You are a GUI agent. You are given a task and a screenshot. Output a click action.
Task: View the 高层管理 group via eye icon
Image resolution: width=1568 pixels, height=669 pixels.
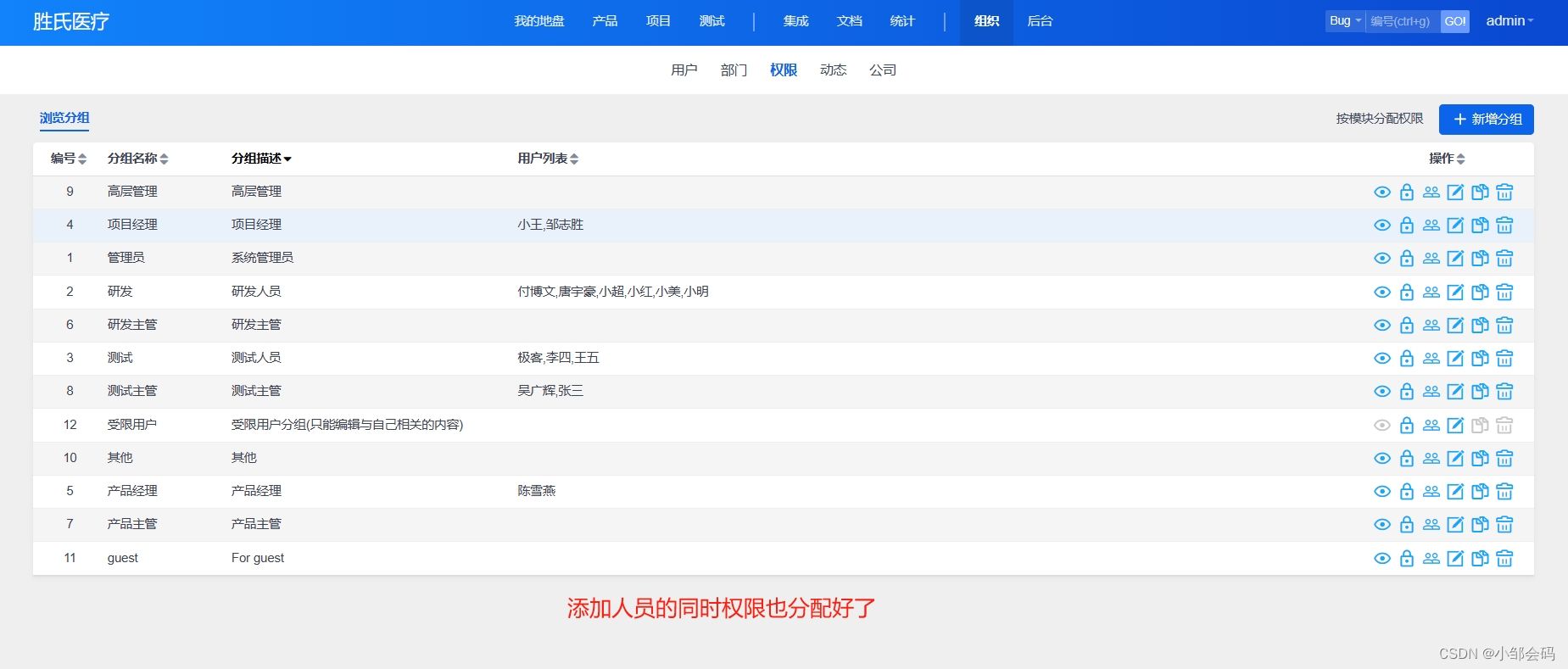point(1382,192)
